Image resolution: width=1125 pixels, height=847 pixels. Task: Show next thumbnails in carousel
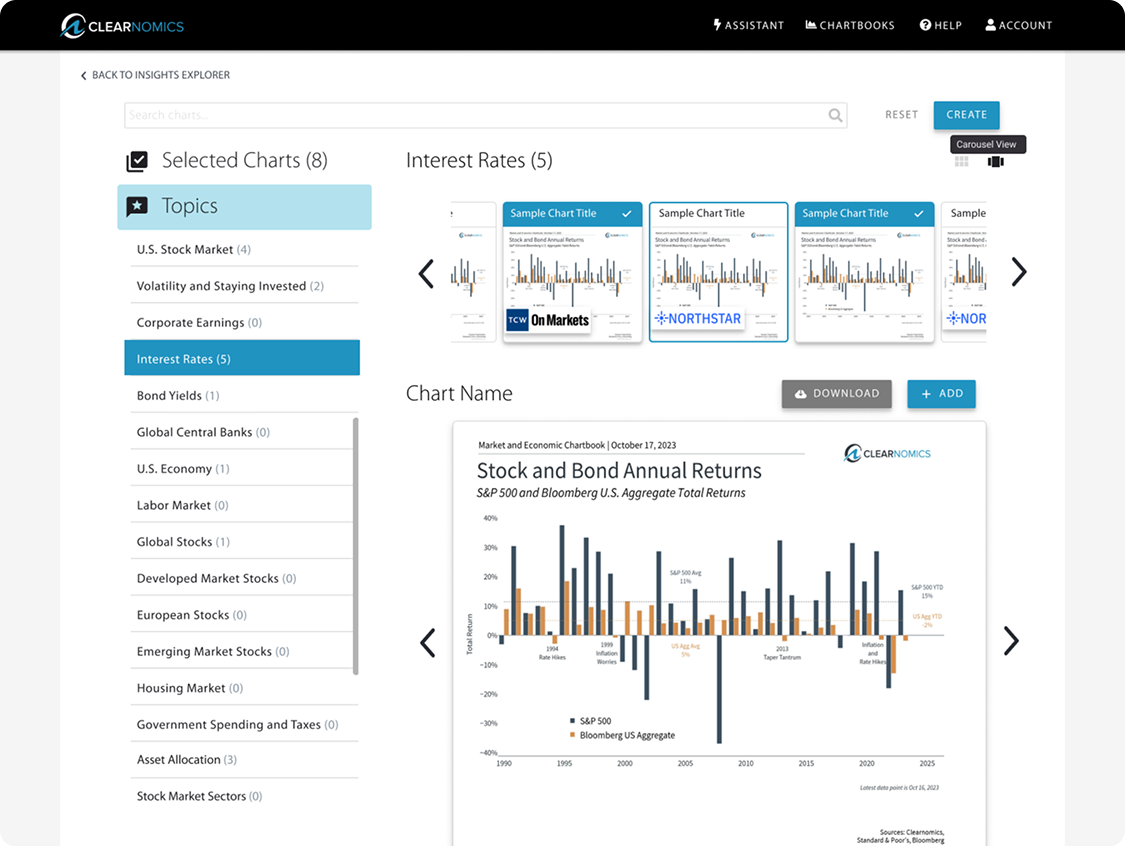[x=1019, y=272]
